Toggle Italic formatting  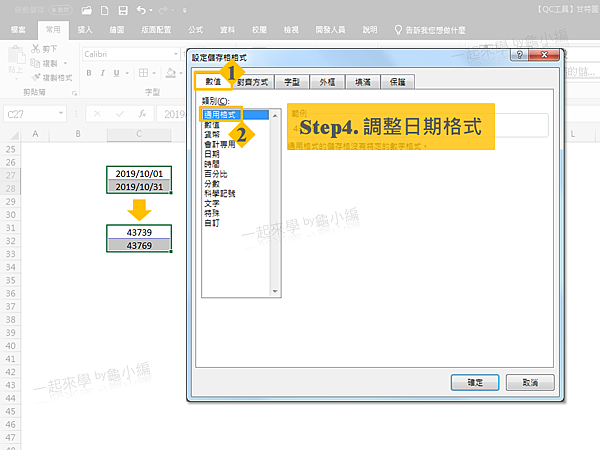tap(103, 73)
